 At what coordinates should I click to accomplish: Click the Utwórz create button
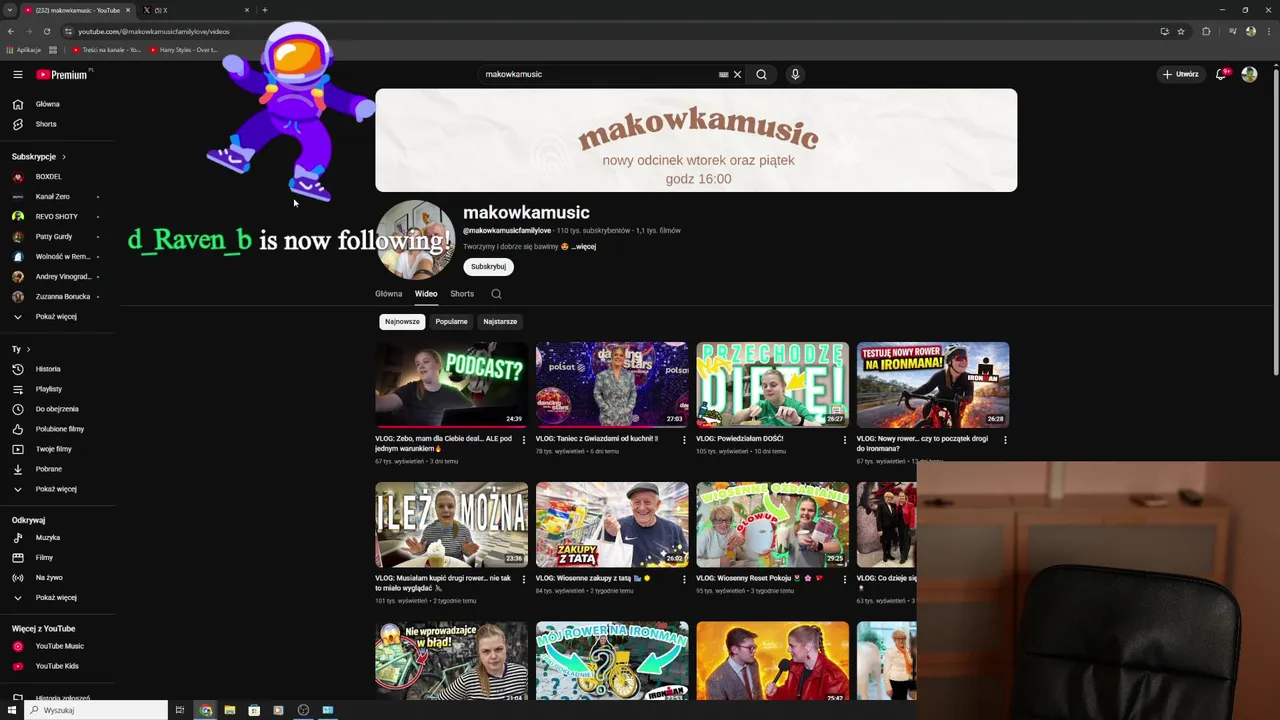pyautogui.click(x=1181, y=74)
